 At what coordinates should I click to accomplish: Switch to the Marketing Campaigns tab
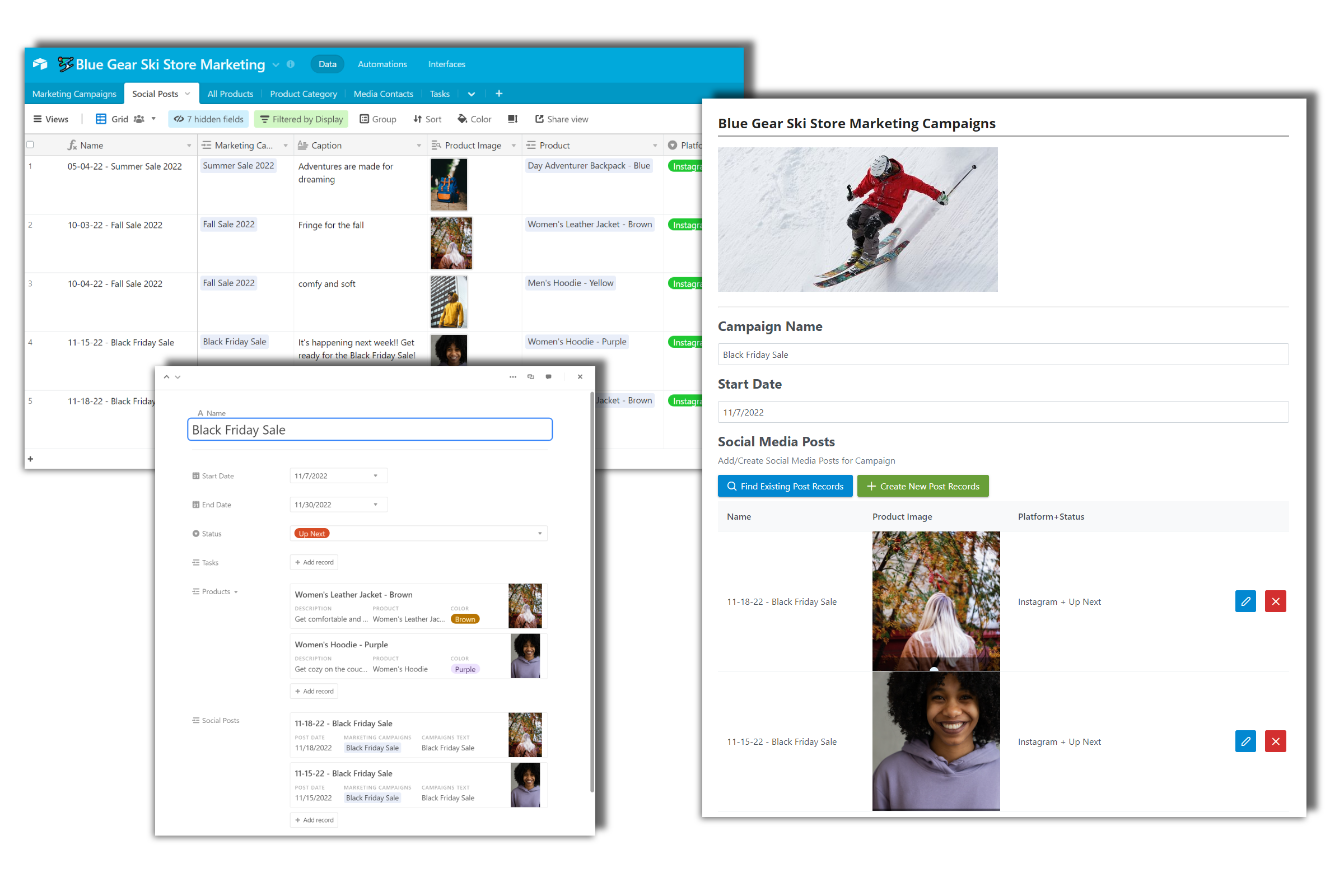(x=75, y=94)
